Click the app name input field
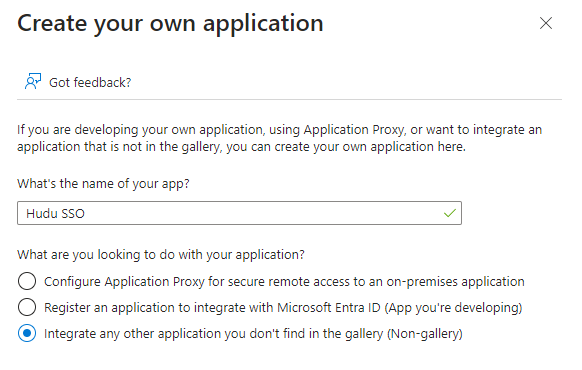The height and width of the screenshot is (370, 582). click(x=239, y=213)
